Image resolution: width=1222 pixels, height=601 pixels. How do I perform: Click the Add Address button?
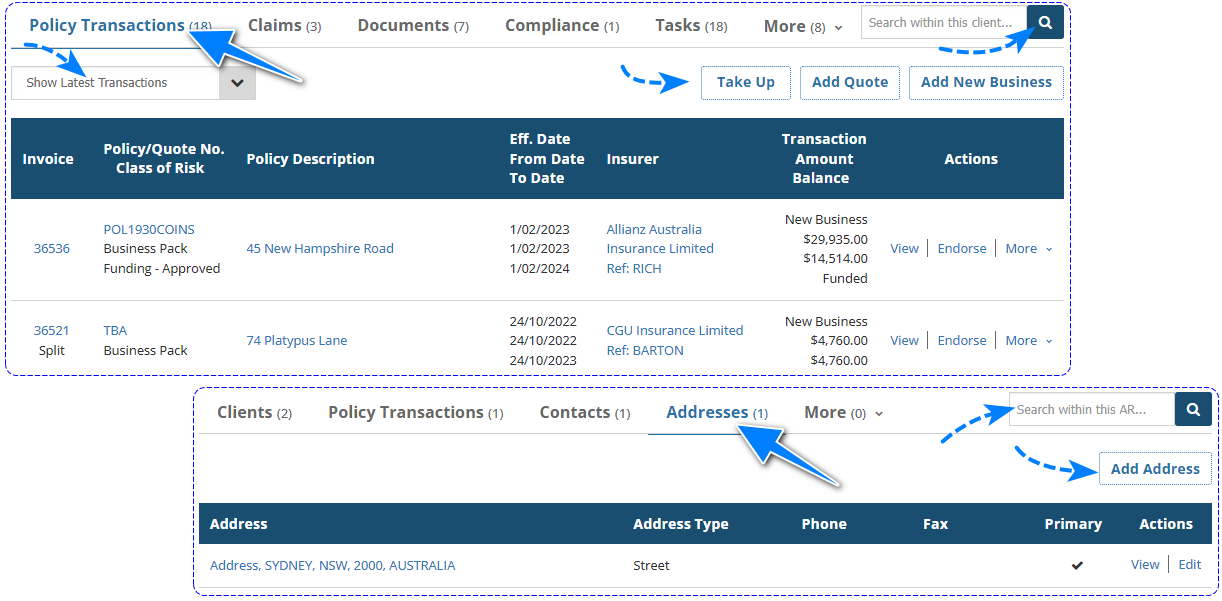click(1154, 469)
